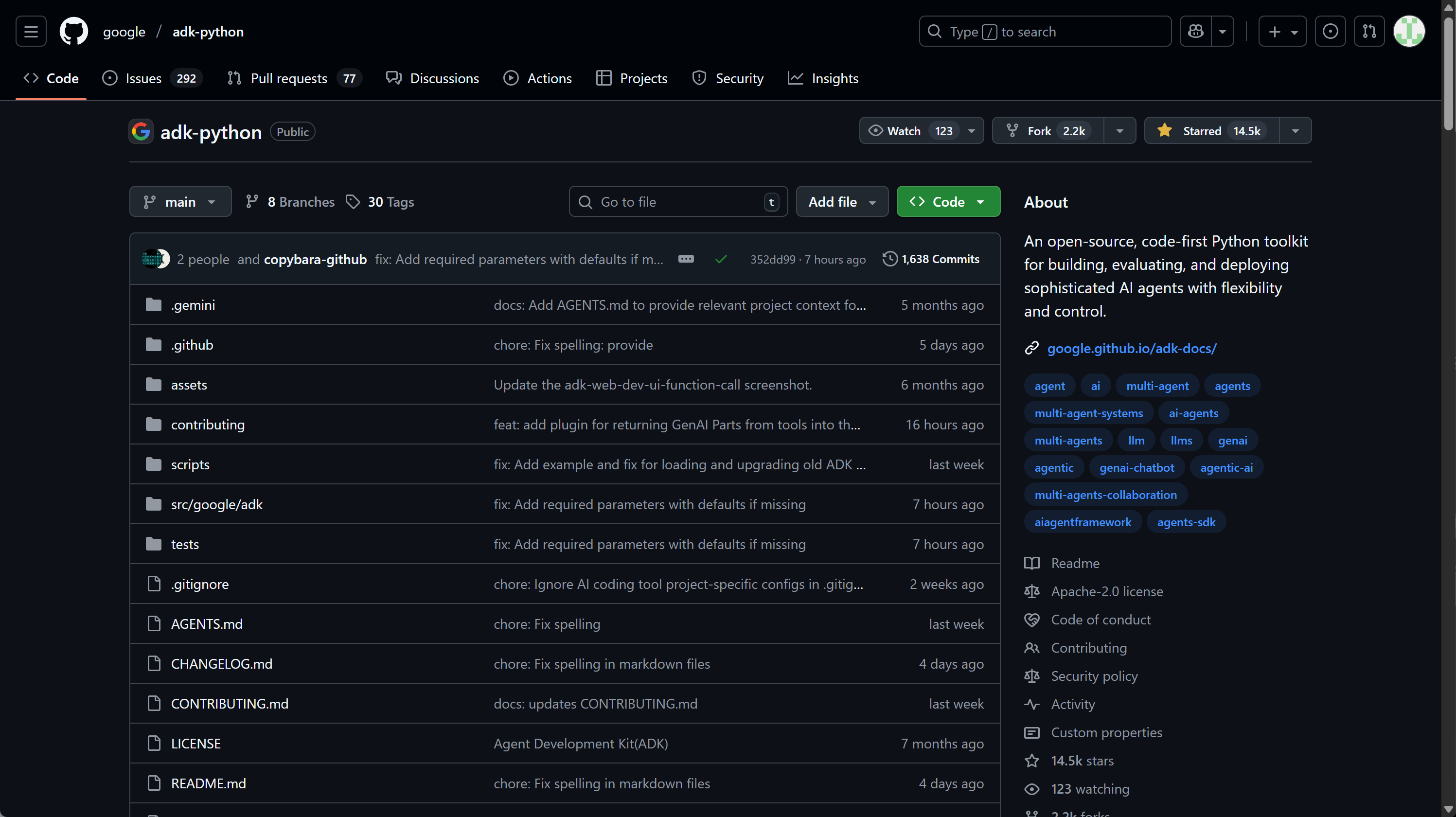Image resolution: width=1456 pixels, height=817 pixels.
Task: Unstar the repository via Starred button
Action: pyautogui.click(x=1212, y=131)
